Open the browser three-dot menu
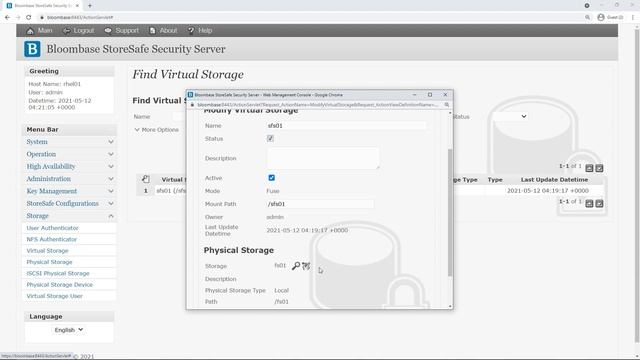 (x=633, y=18)
